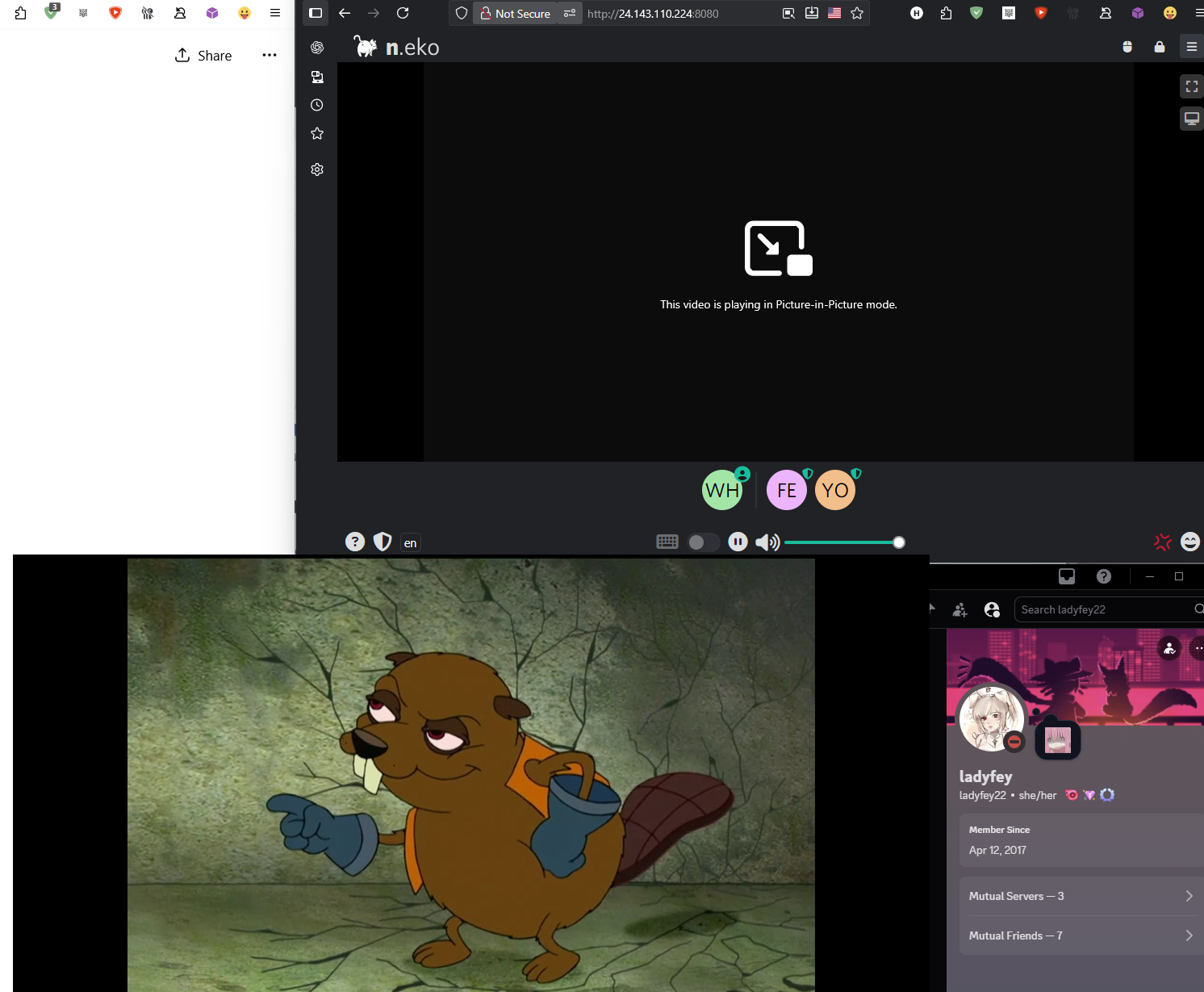Screen dimensions: 1204x992
Task: Pause the n.eko video stream
Action: point(738,542)
